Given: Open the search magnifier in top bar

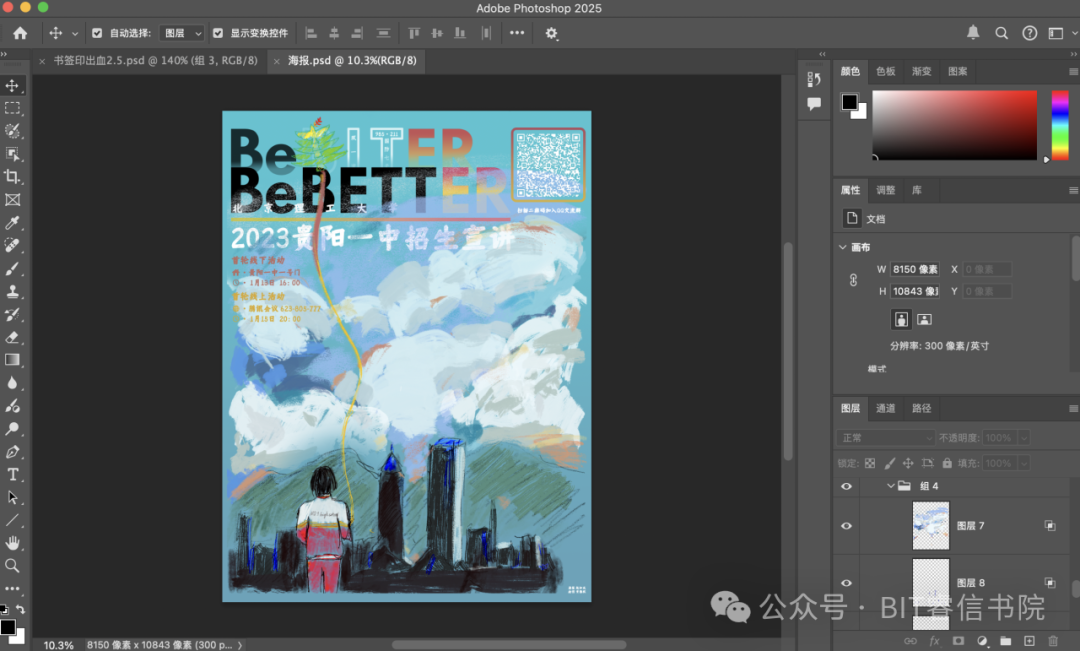Looking at the screenshot, I should [x=1001, y=33].
